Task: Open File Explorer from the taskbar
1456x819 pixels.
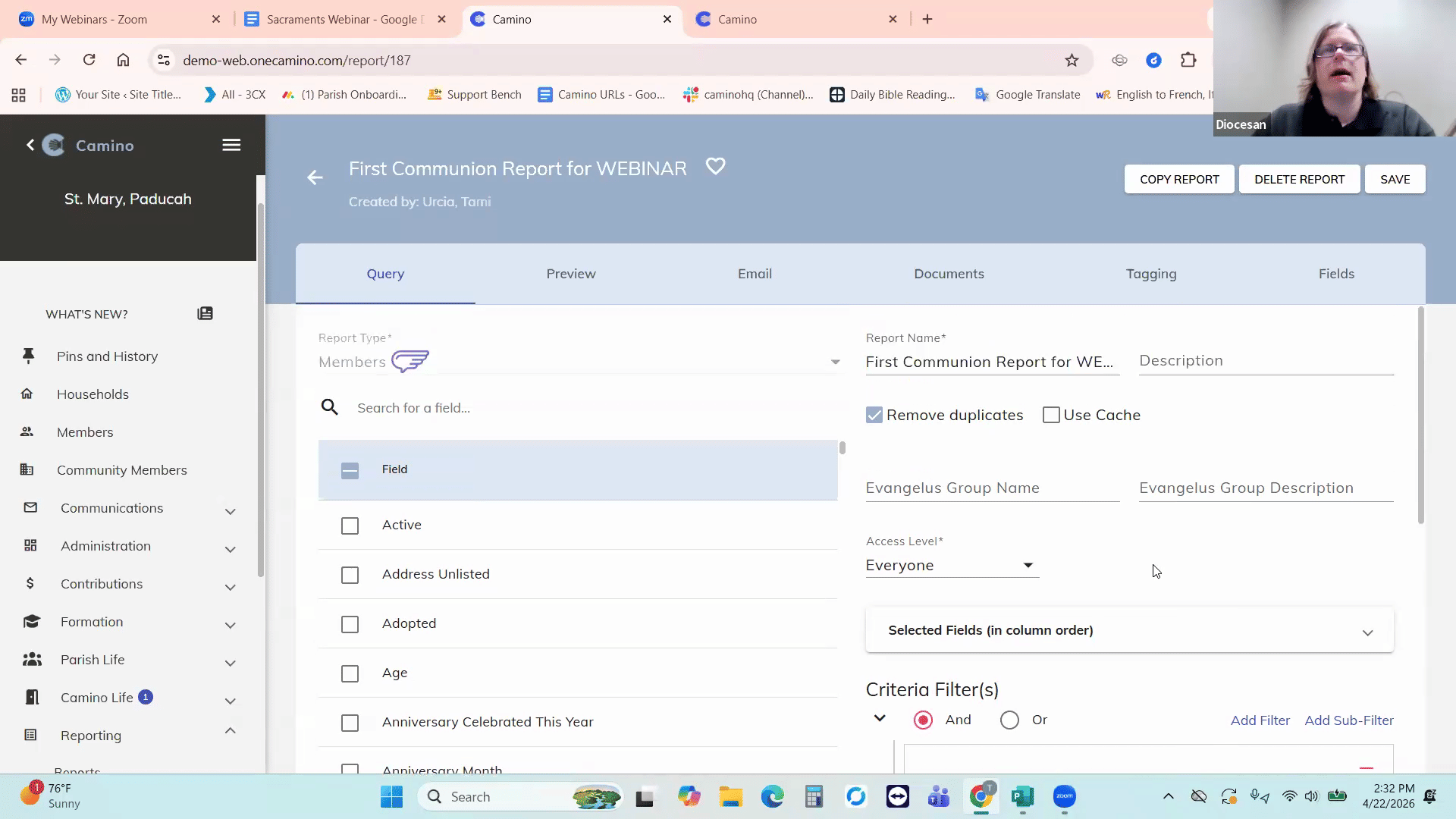Action: point(730,796)
